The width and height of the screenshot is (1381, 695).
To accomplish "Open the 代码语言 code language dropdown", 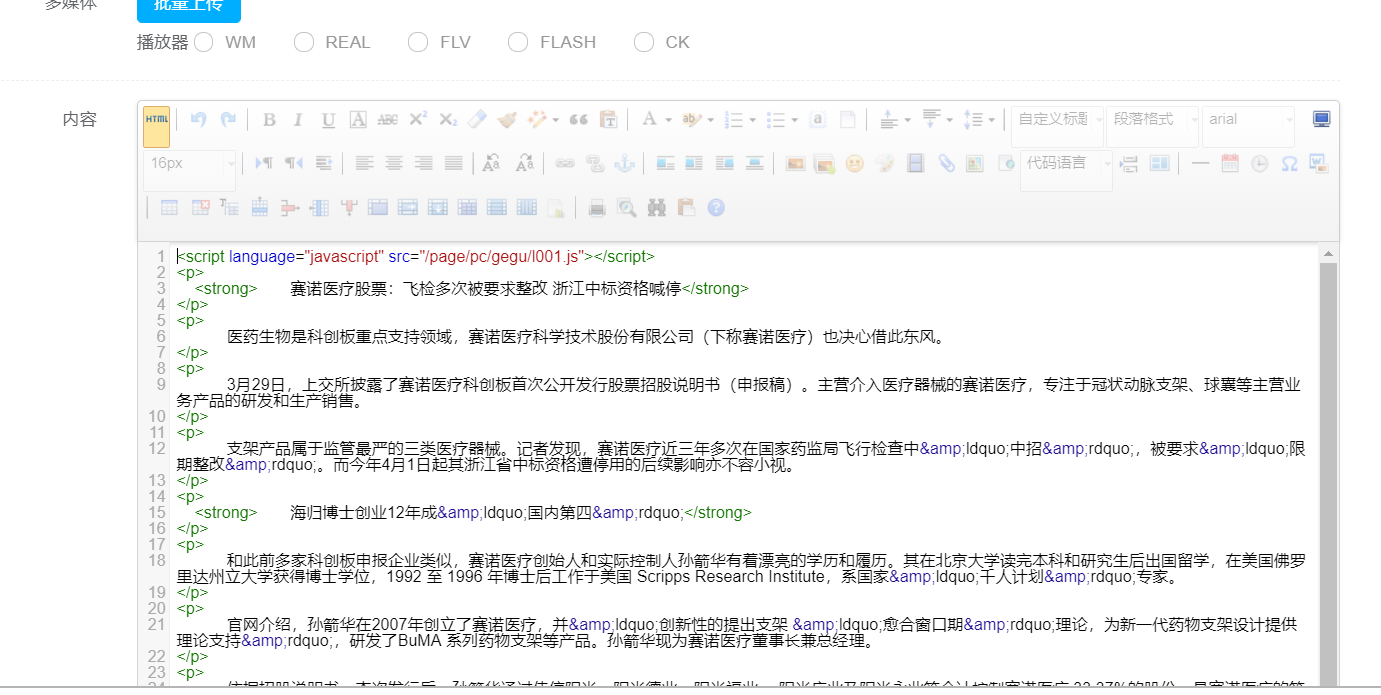I will point(1065,163).
